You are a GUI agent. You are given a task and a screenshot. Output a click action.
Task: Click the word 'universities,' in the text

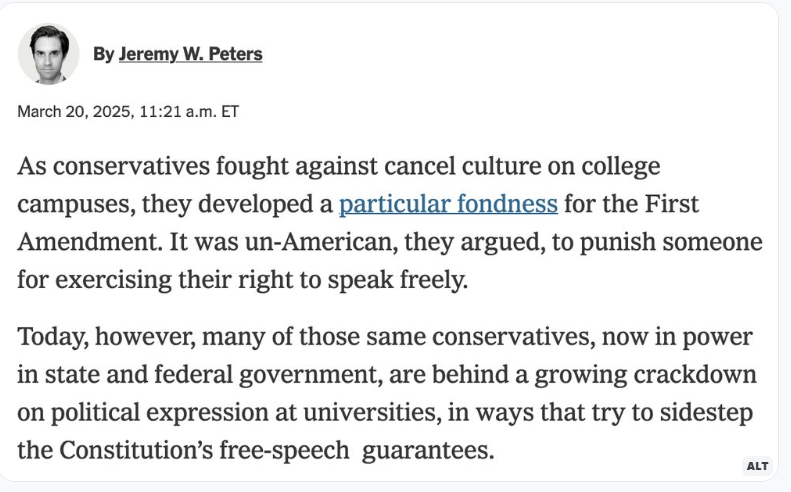coord(372,412)
